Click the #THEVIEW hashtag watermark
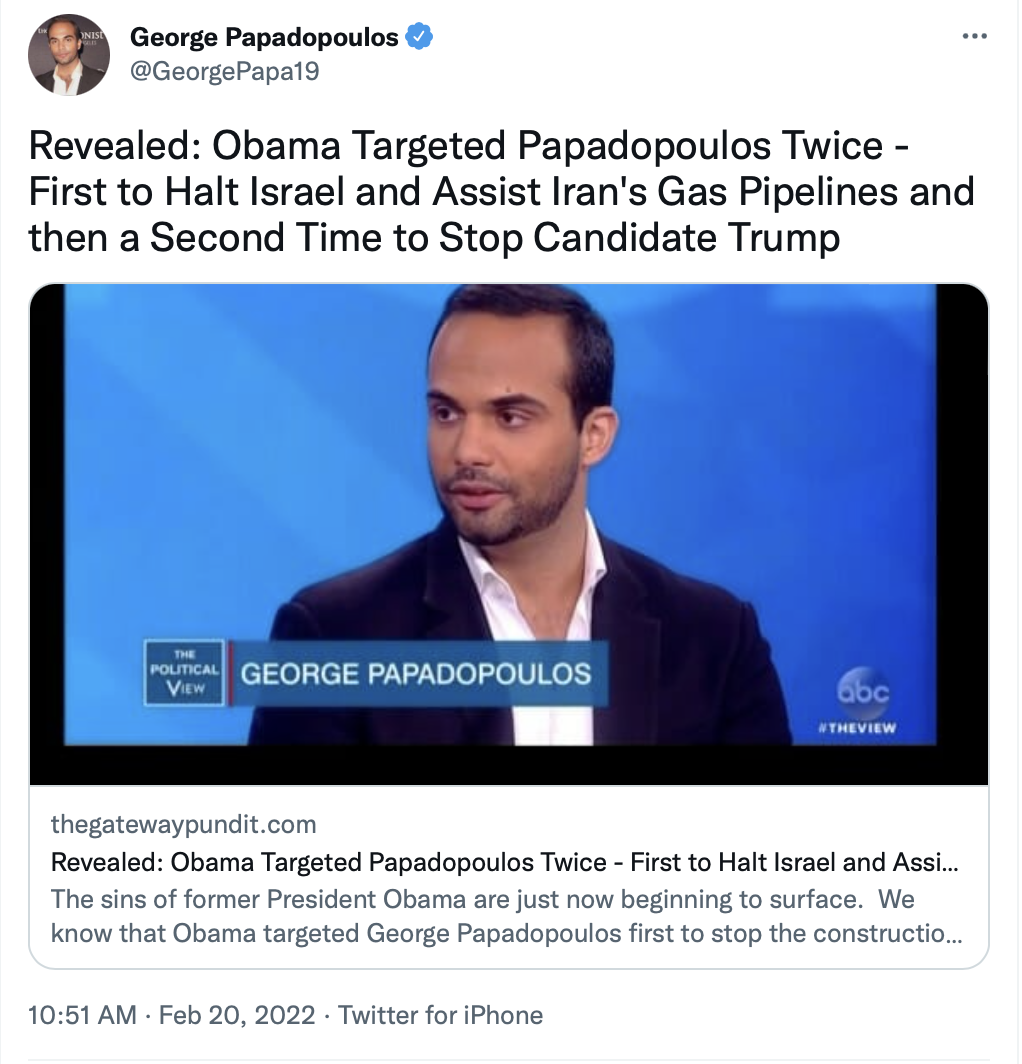Viewport: 1022px width, 1064px height. [x=858, y=728]
